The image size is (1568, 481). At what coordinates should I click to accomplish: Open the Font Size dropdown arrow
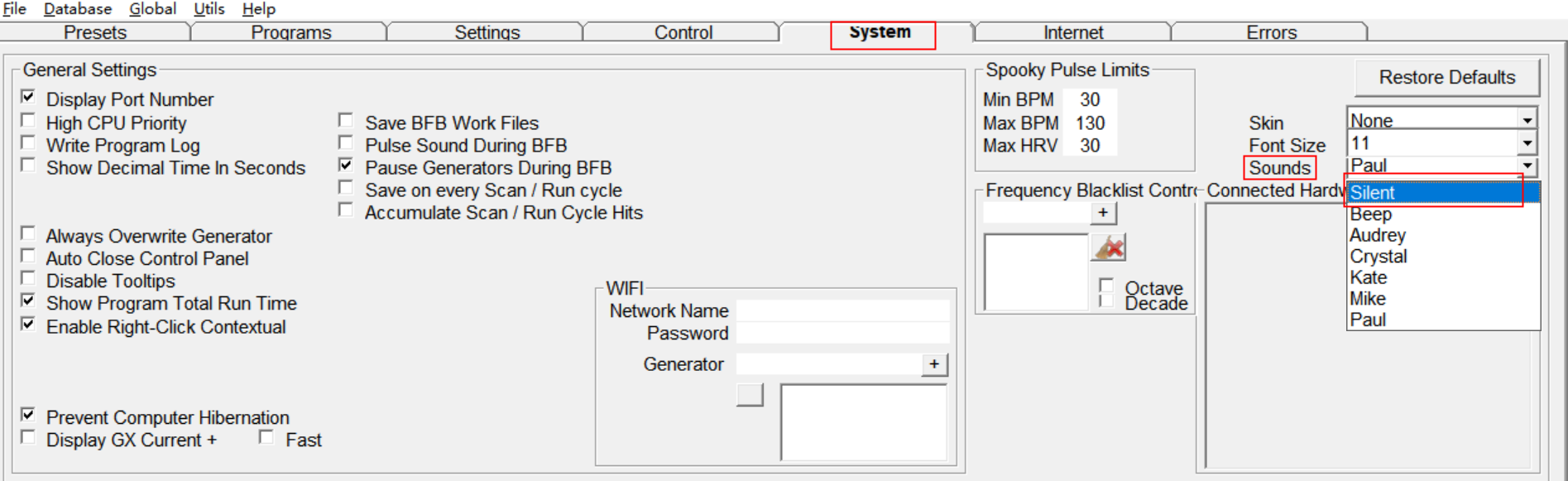pyautogui.click(x=1527, y=143)
